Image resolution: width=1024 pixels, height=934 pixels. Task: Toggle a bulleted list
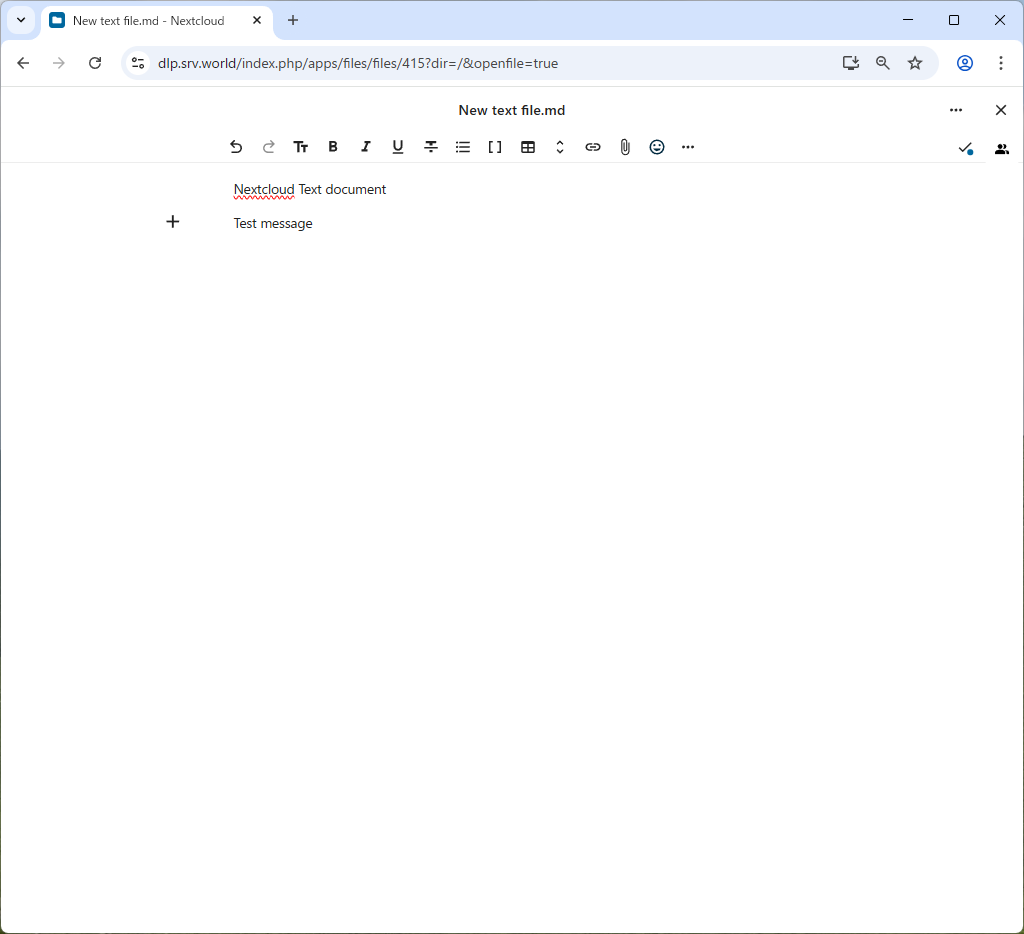(462, 147)
